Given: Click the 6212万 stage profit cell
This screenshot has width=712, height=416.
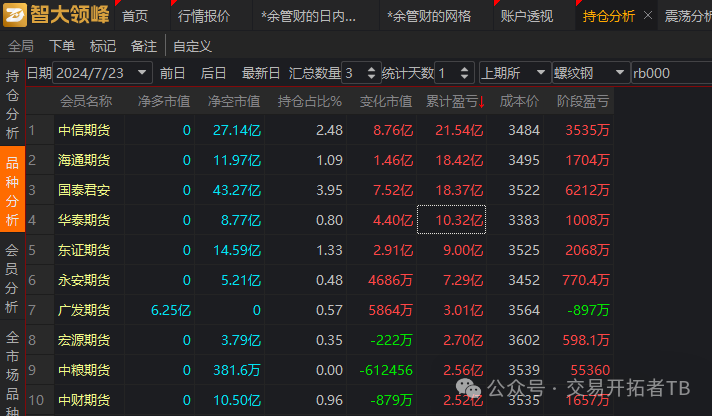Looking at the screenshot, I should [587, 190].
